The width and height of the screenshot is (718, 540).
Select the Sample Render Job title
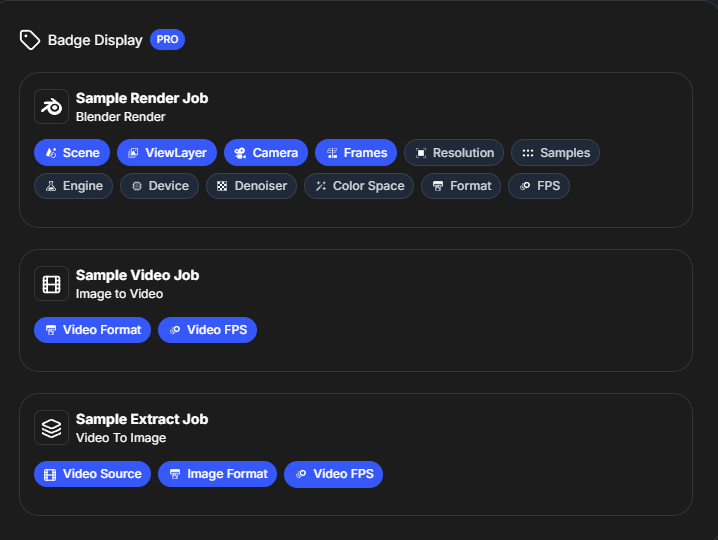[142, 98]
